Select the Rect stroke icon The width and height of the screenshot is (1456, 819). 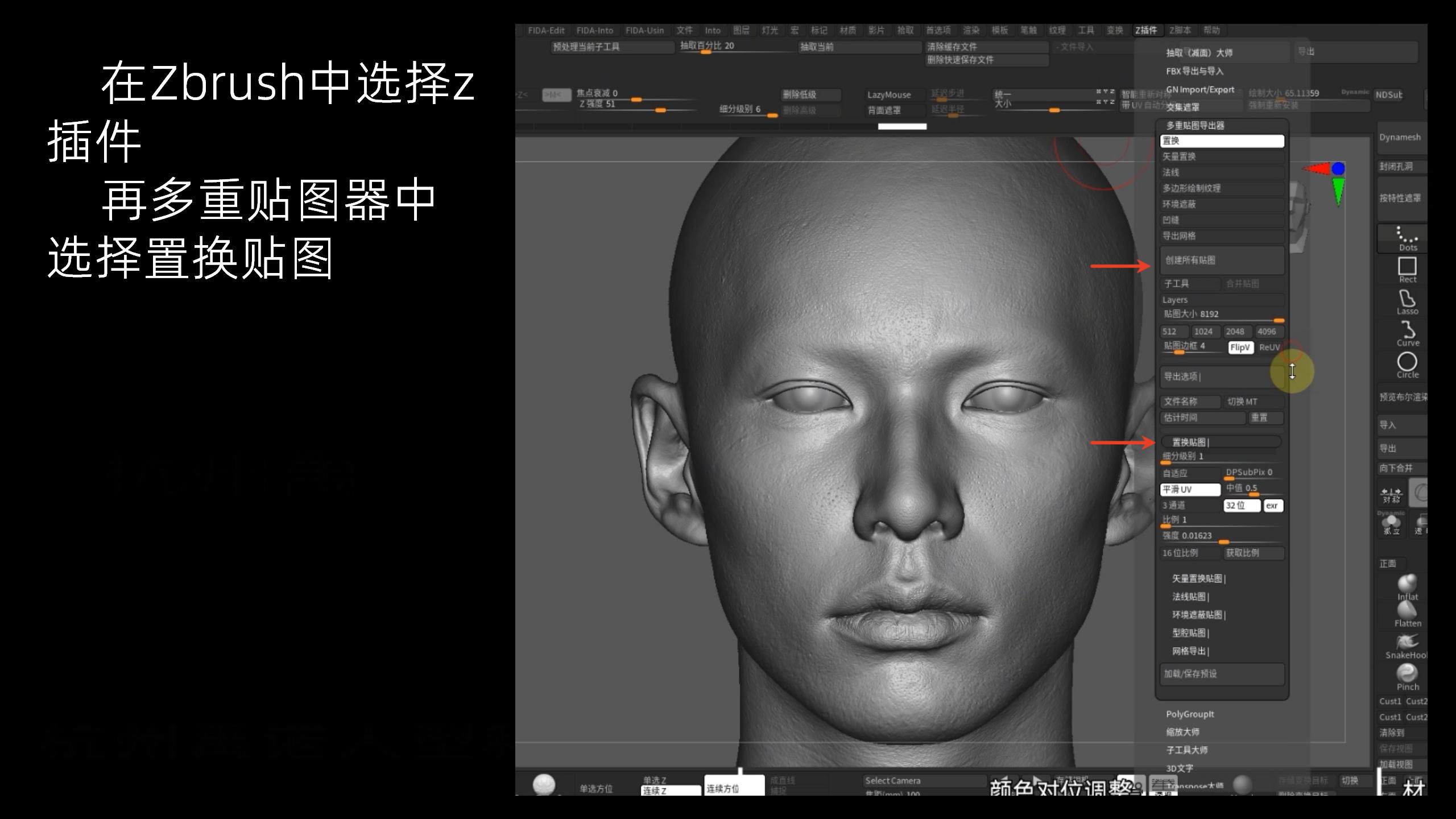click(x=1407, y=270)
